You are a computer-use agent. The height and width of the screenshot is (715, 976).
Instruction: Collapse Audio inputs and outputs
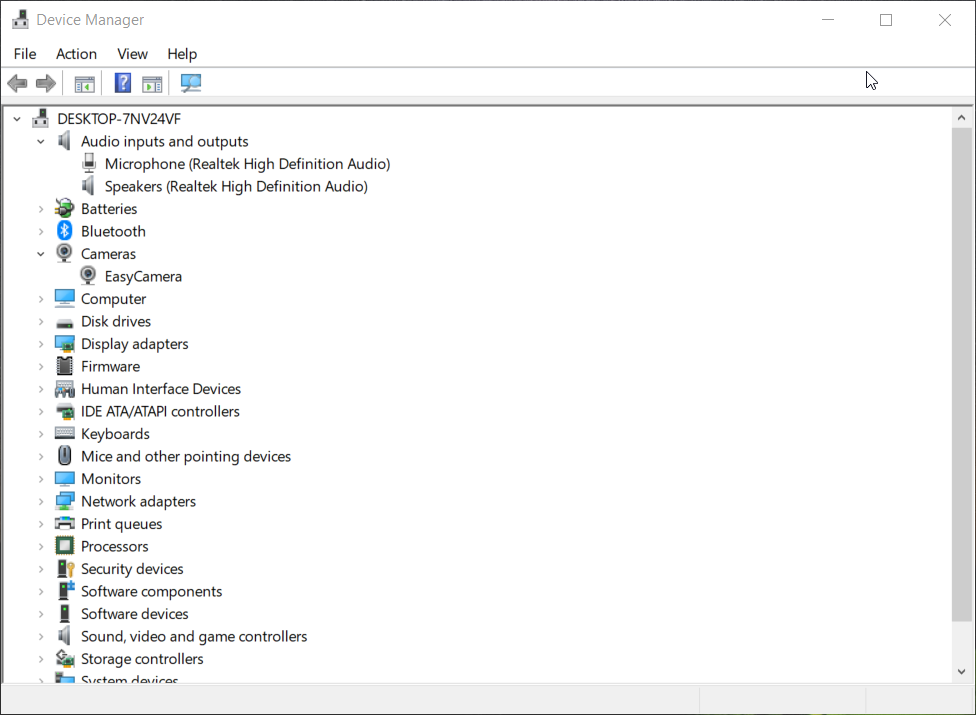tap(41, 141)
